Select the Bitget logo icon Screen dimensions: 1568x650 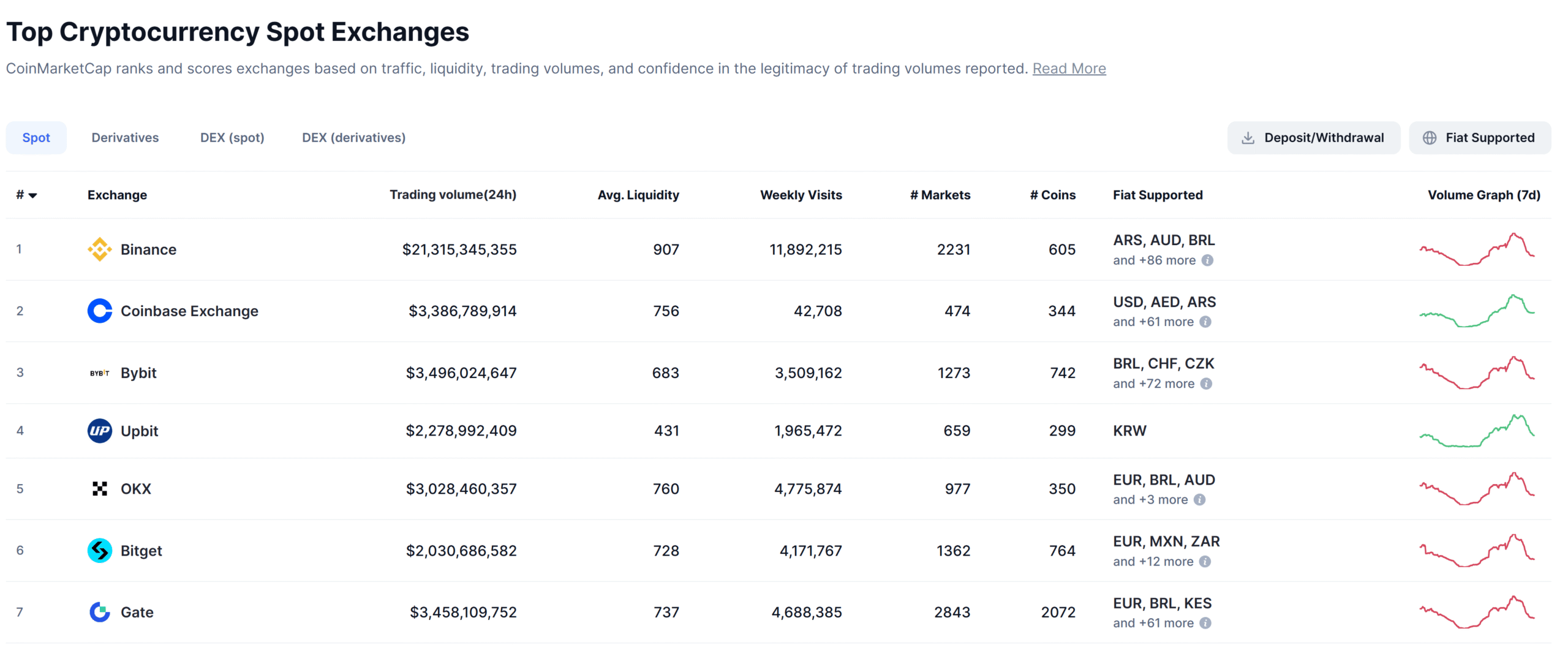click(x=99, y=550)
